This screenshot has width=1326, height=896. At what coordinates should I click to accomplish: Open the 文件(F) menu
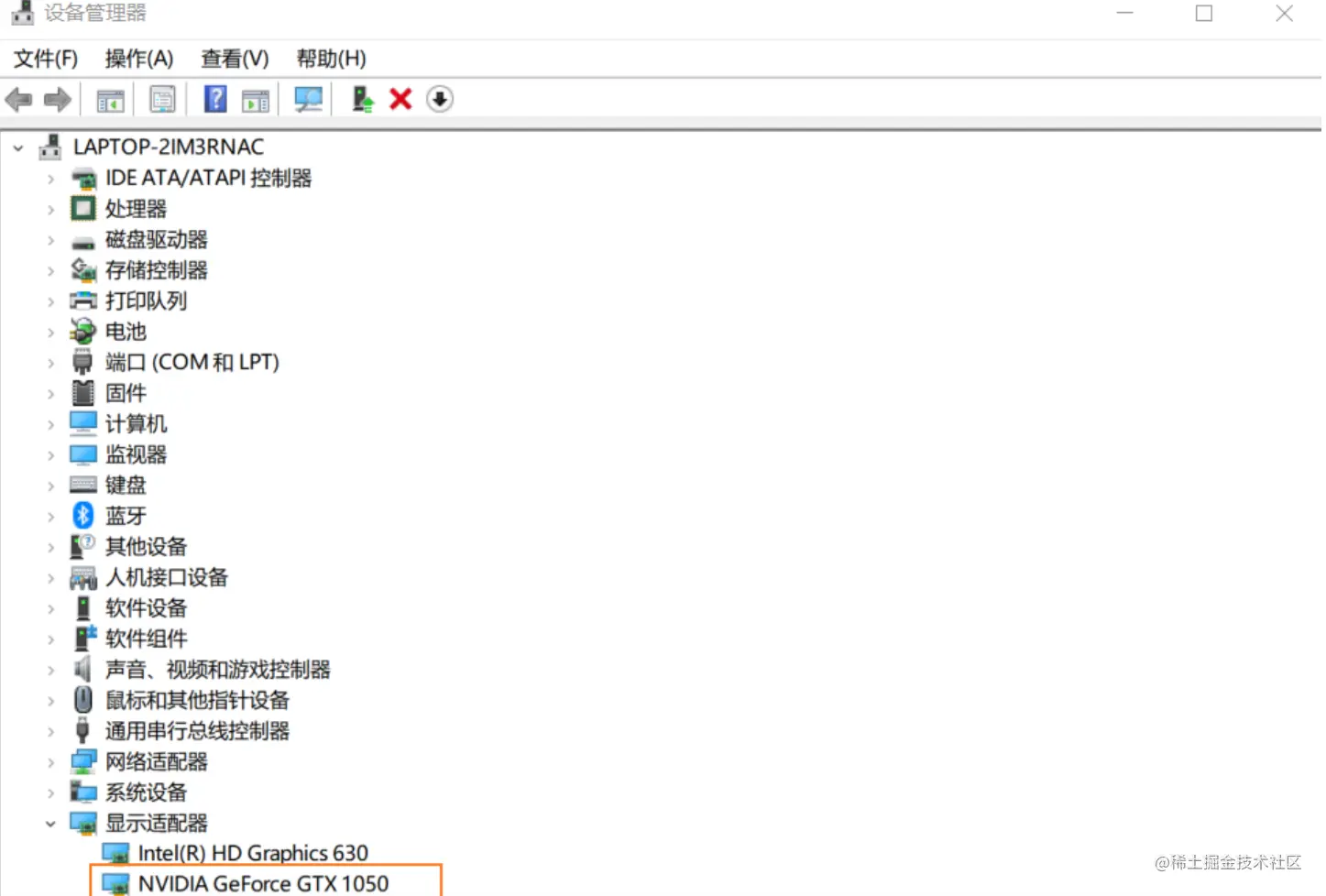point(46,59)
